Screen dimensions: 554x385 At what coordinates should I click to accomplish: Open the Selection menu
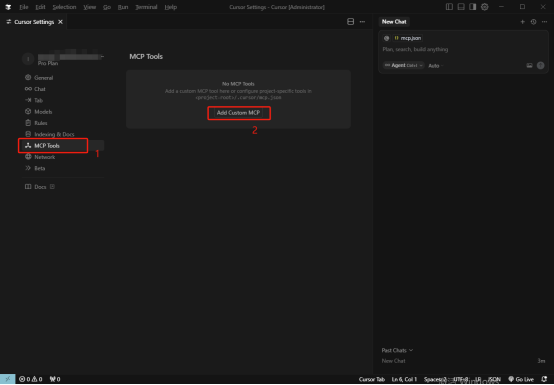[x=64, y=7]
